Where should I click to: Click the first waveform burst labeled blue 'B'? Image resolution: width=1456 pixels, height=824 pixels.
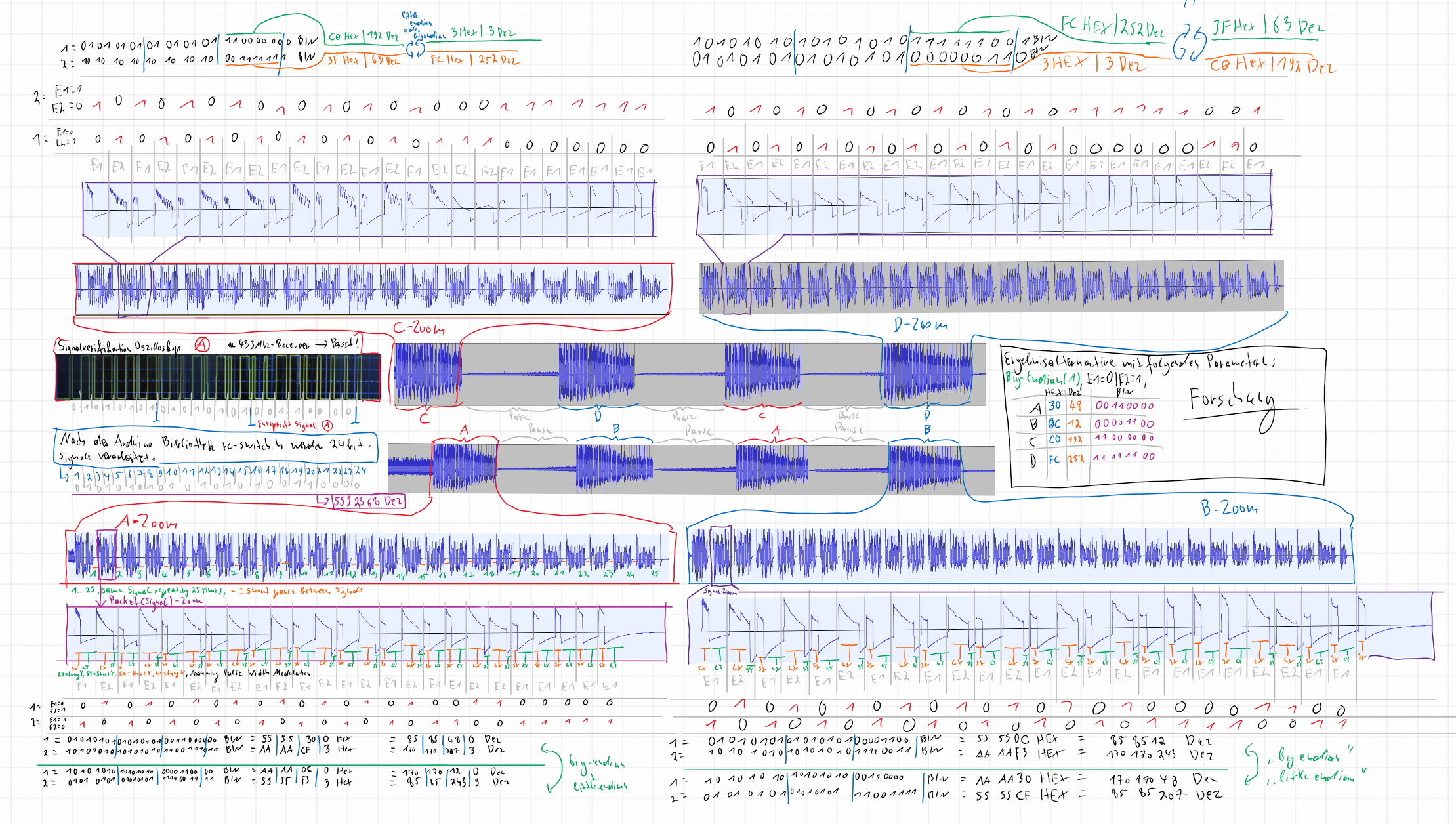(x=614, y=469)
